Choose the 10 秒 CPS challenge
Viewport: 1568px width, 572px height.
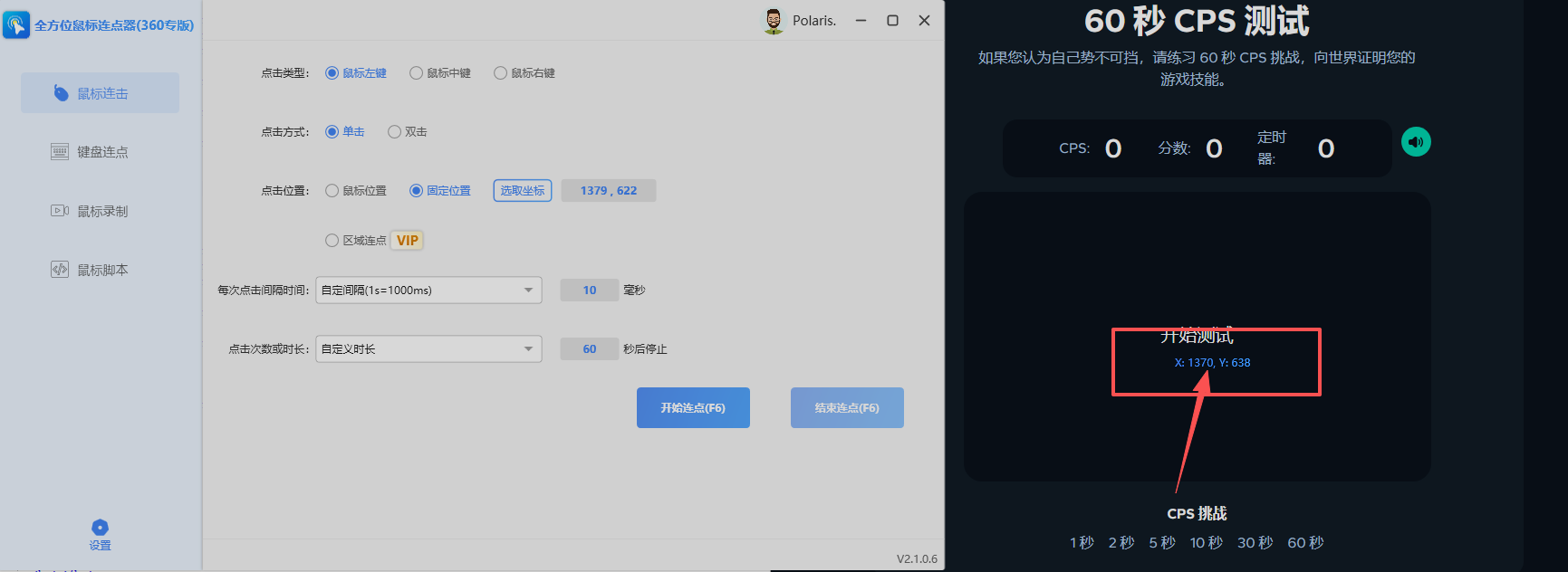pyautogui.click(x=1206, y=543)
